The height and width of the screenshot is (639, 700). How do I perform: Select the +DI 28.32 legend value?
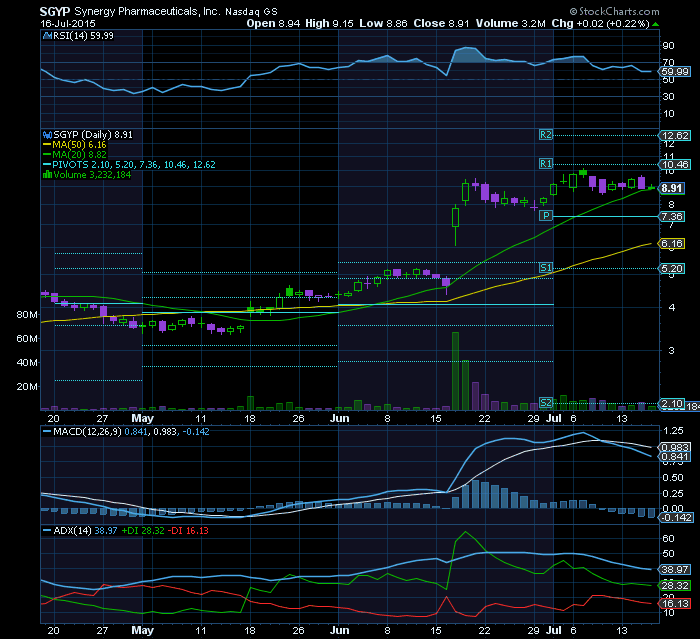pyautogui.click(x=143, y=531)
